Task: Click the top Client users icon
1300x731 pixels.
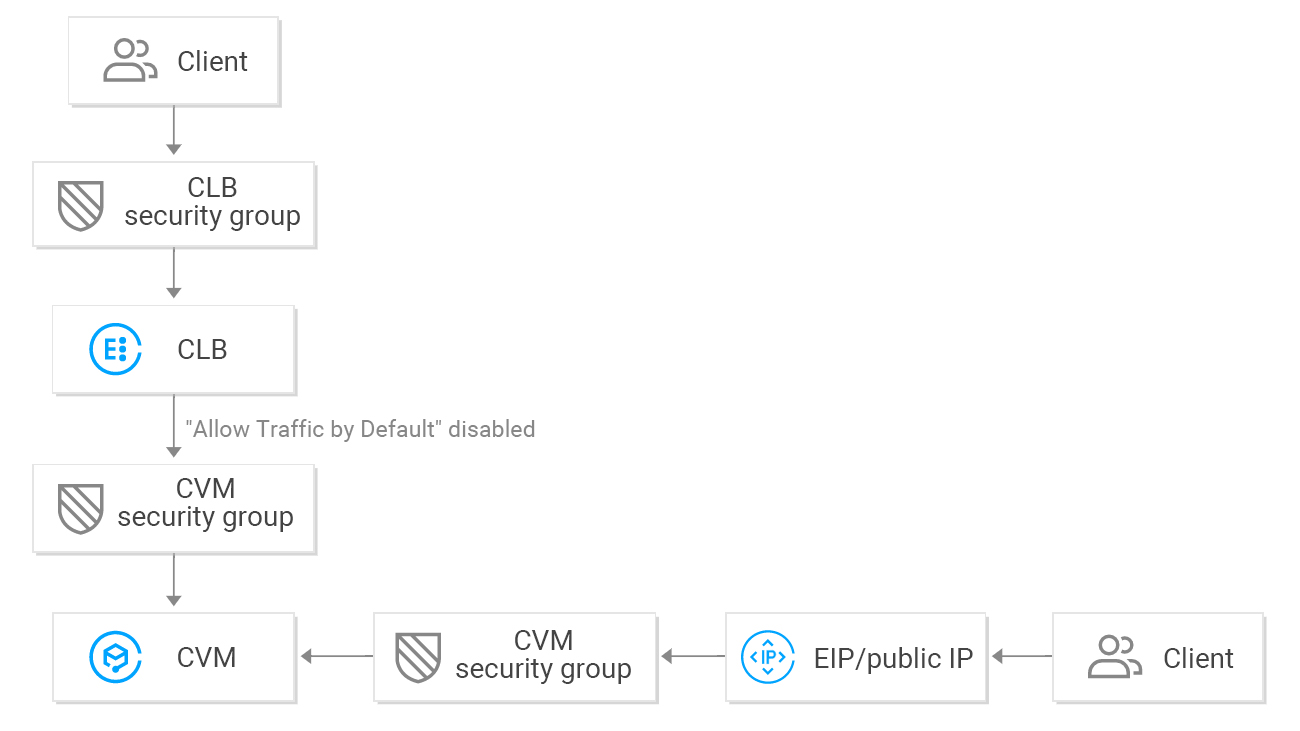Action: point(131,61)
